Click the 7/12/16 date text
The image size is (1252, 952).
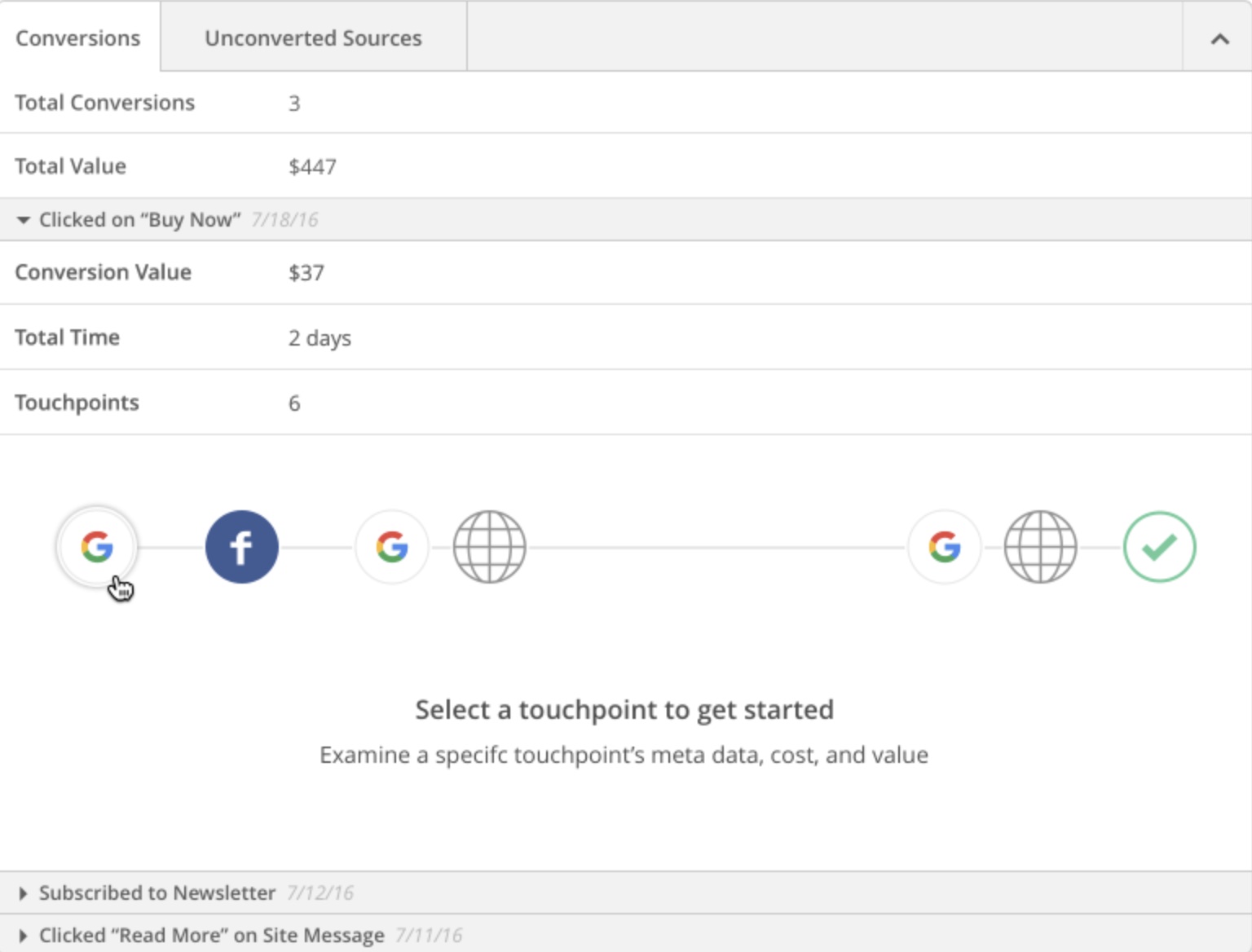tap(320, 893)
